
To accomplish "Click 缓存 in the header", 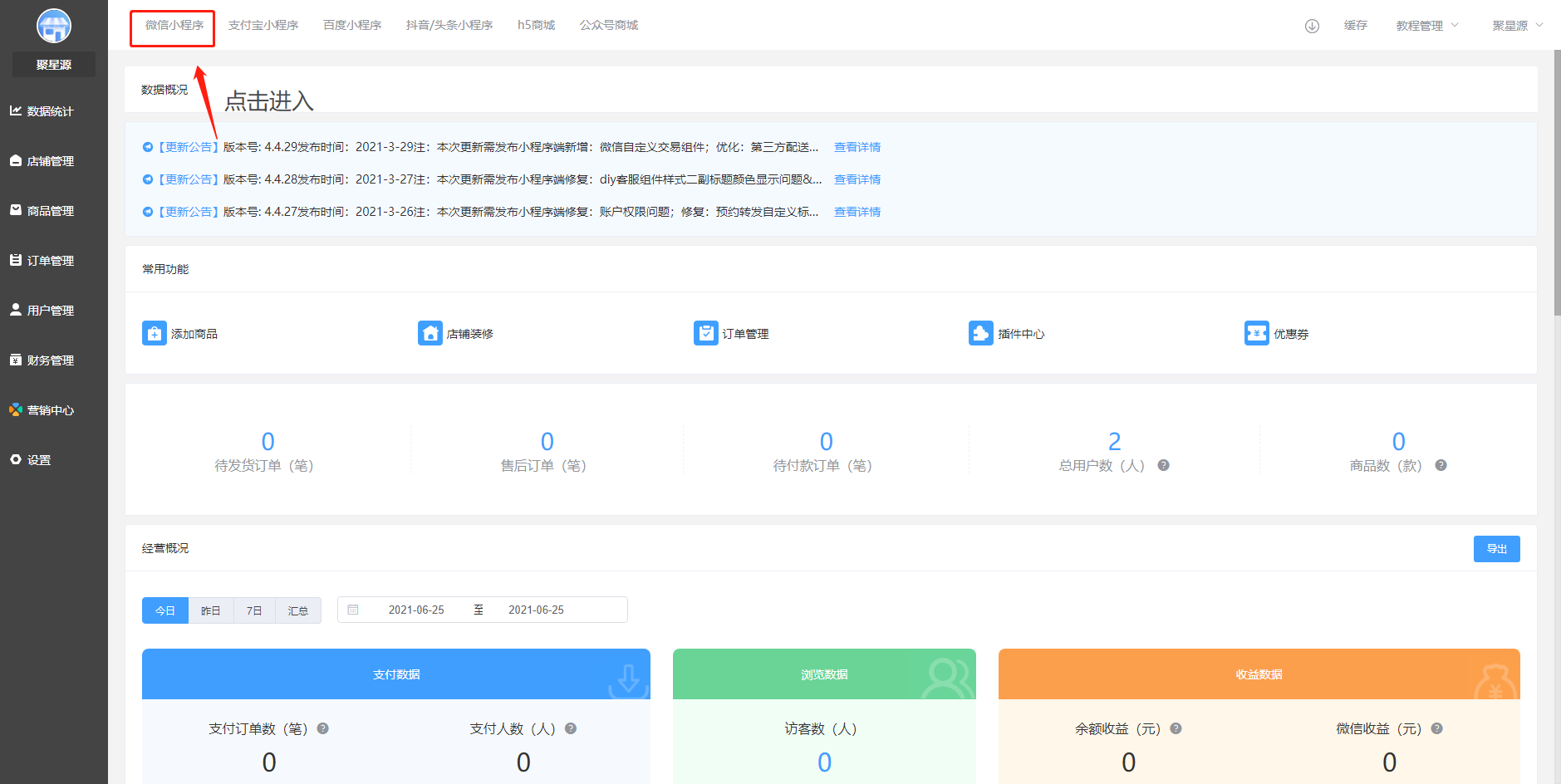I will click(1356, 26).
